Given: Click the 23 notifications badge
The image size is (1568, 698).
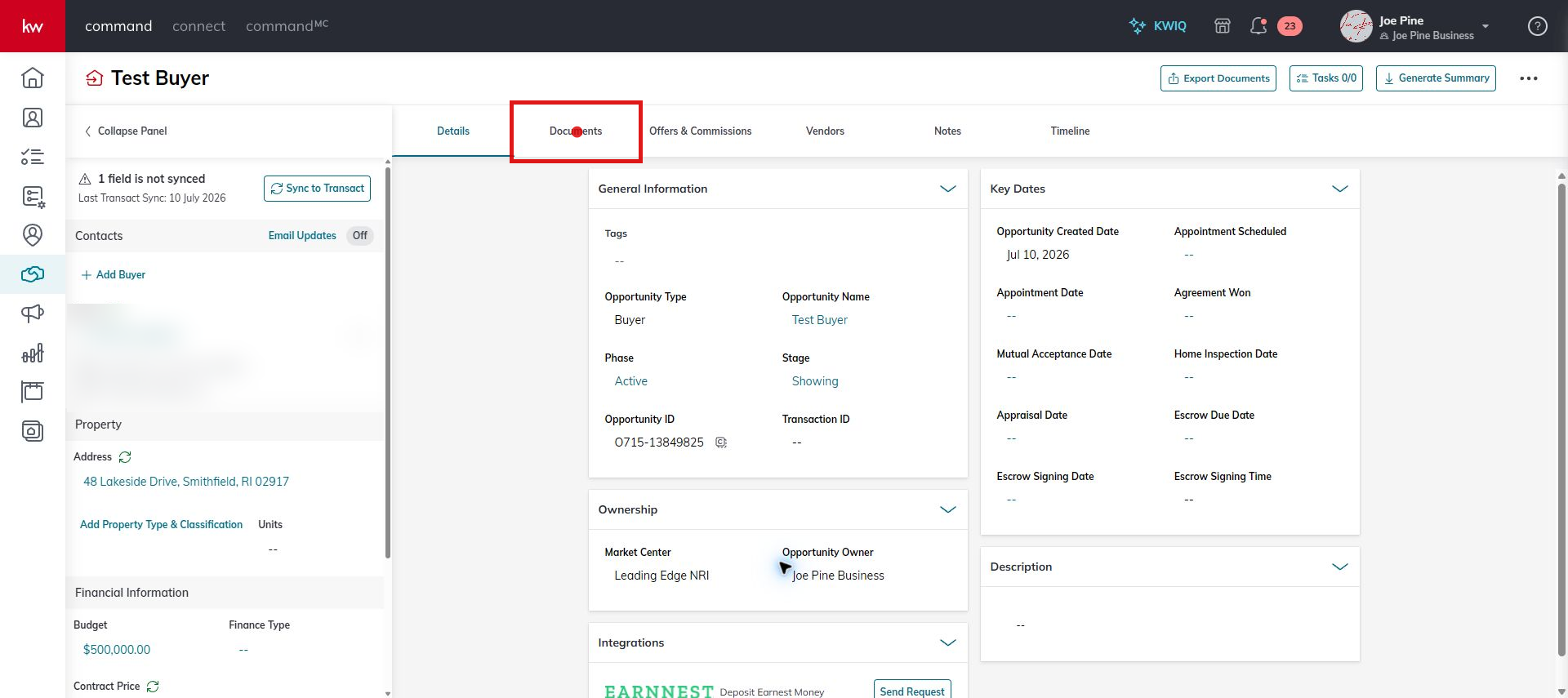Looking at the screenshot, I should (x=1290, y=26).
